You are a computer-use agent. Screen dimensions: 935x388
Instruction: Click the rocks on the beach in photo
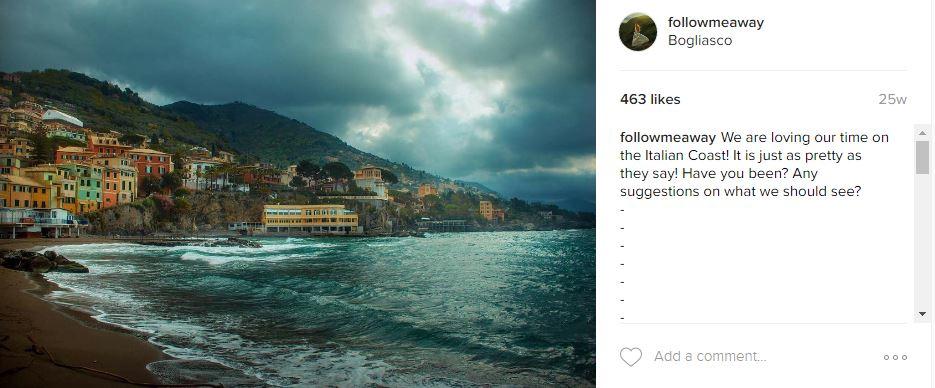coord(42,261)
